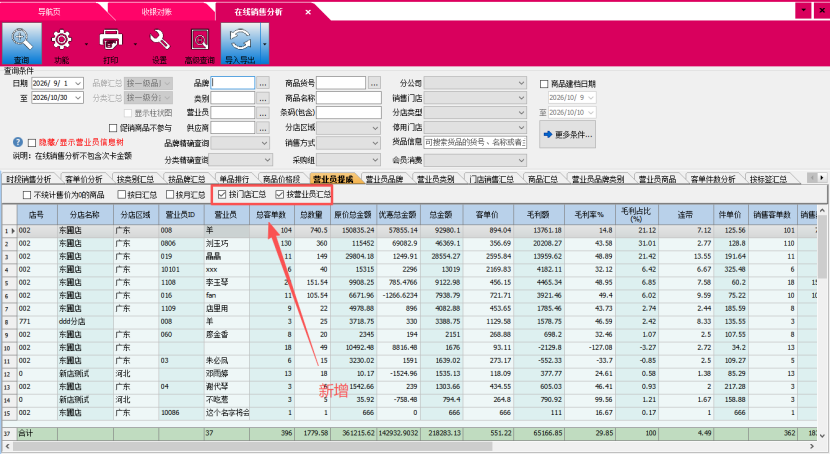830x454 pixels.
Task: Sort by 营业员 column header
Action: click(x=227, y=215)
